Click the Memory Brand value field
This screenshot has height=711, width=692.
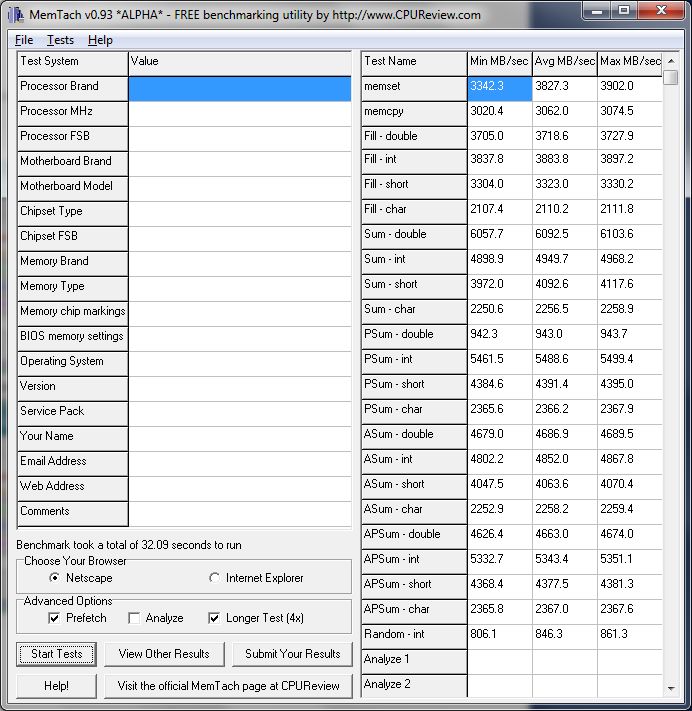240,263
